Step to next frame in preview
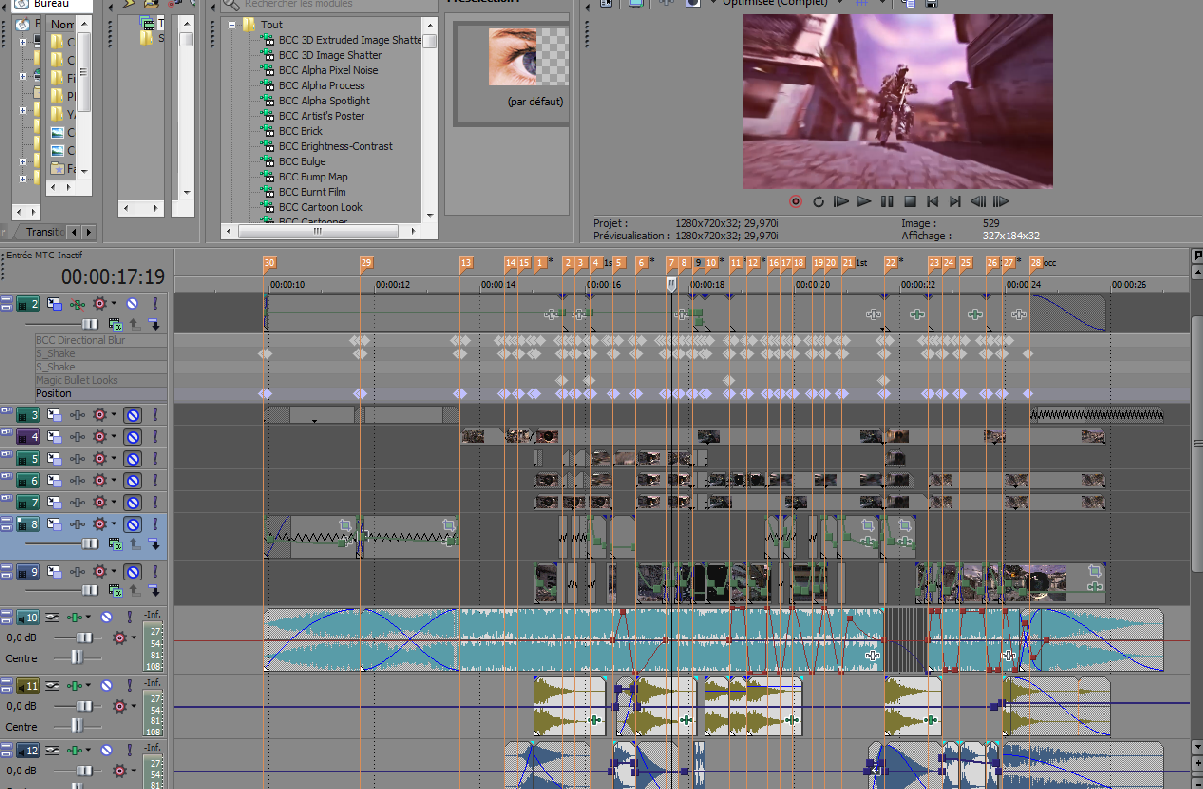The width and height of the screenshot is (1203, 789). click(1001, 201)
